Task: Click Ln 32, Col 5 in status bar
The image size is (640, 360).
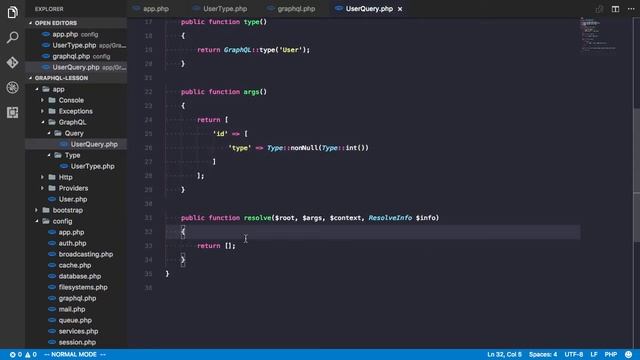Action: tap(504, 354)
